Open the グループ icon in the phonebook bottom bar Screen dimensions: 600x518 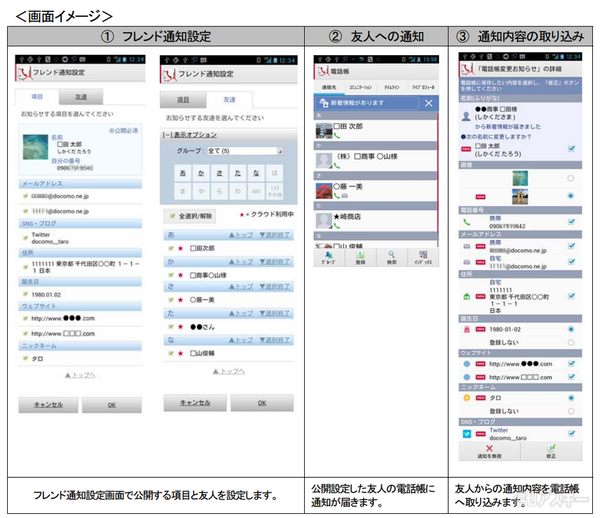[328, 257]
